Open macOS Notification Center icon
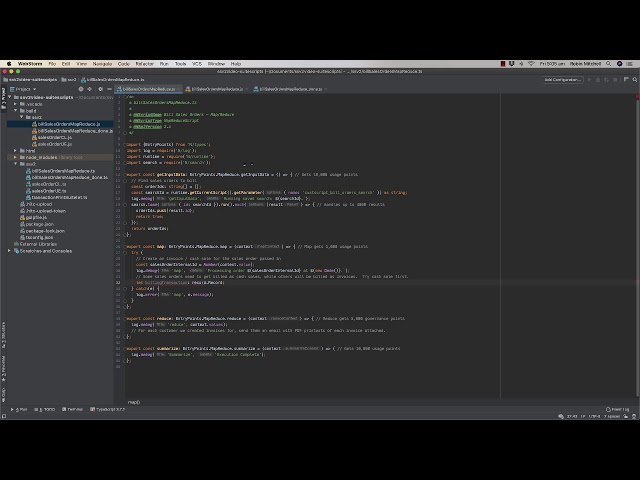The height and width of the screenshot is (480, 640). coord(630,64)
